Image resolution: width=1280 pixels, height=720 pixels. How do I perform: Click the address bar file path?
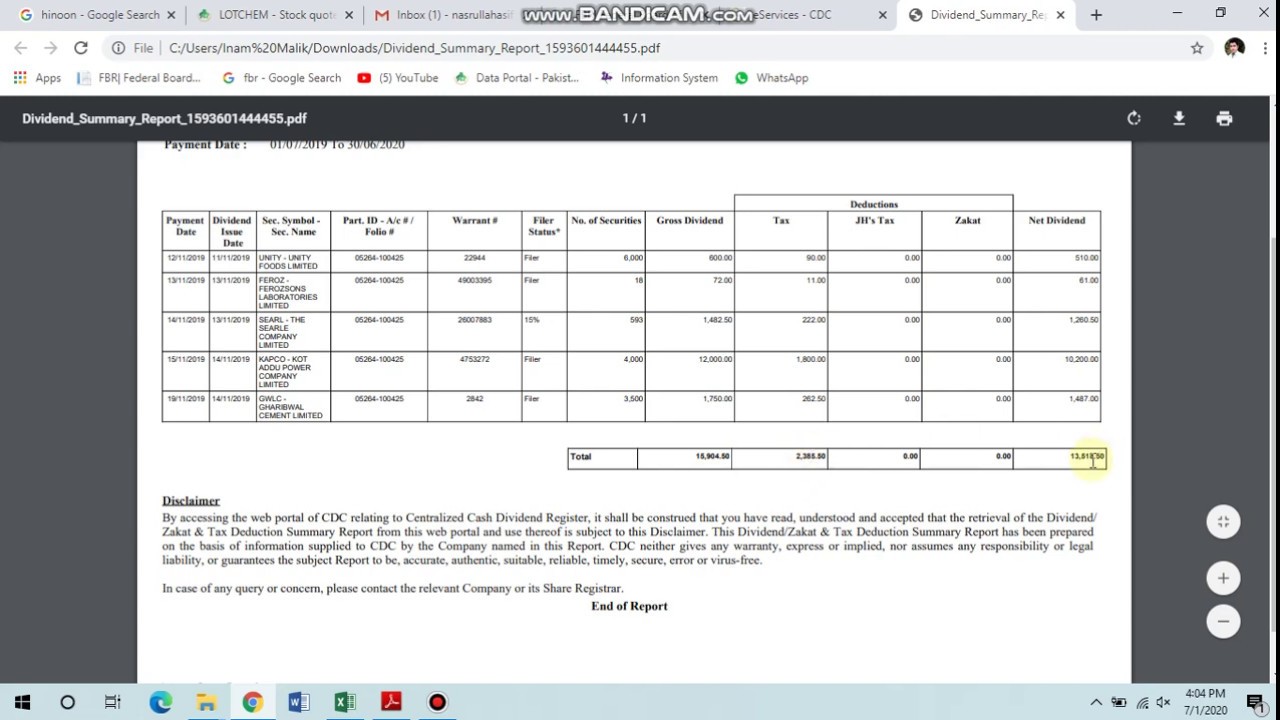pos(414,48)
